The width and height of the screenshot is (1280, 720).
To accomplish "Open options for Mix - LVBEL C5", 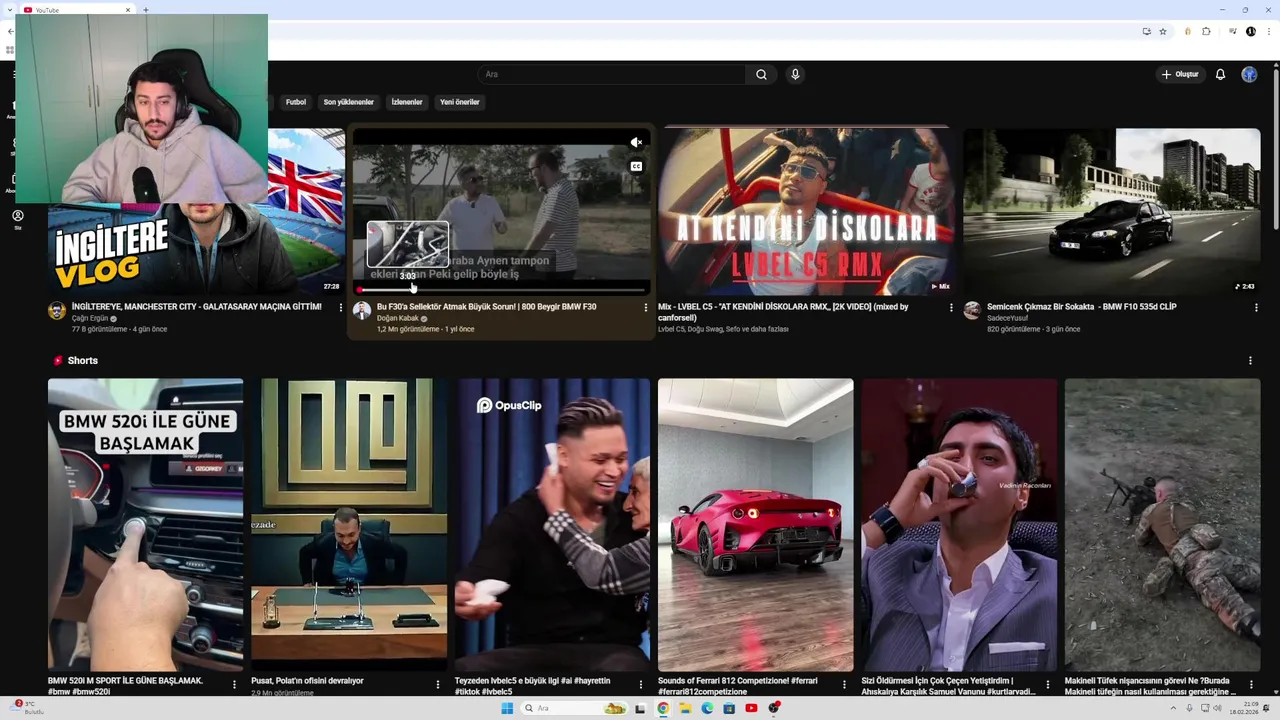I will pos(950,308).
